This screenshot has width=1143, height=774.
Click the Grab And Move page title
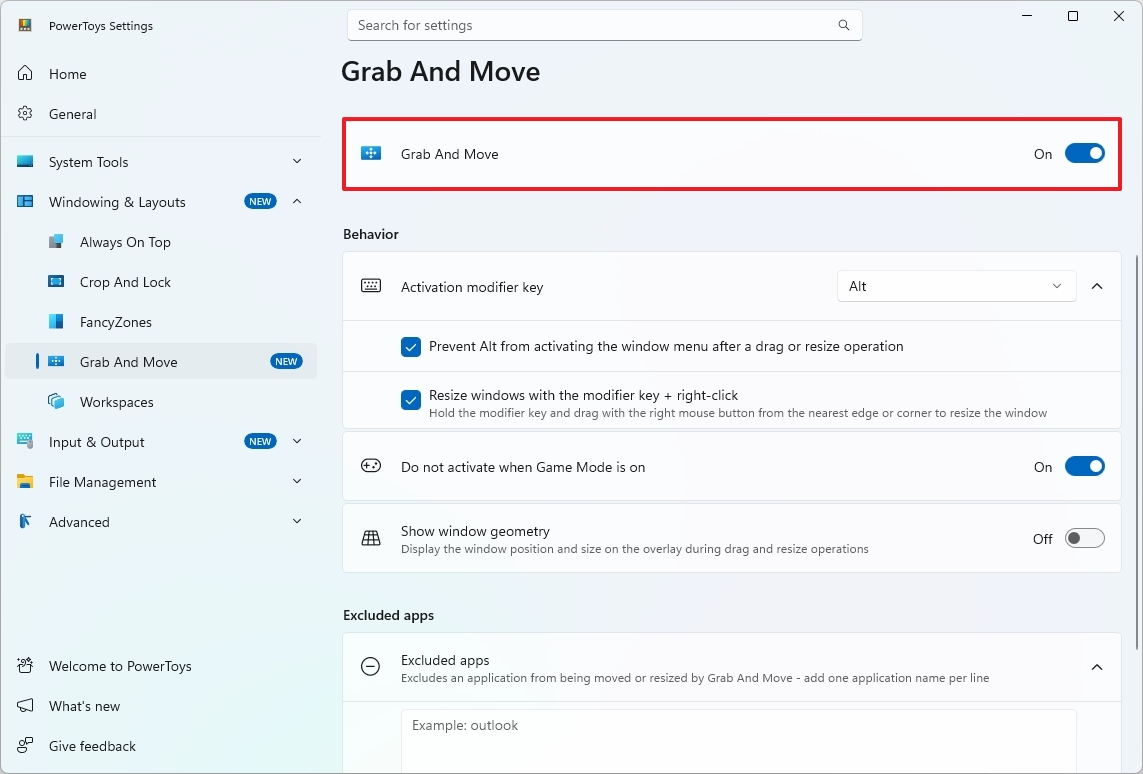(440, 71)
